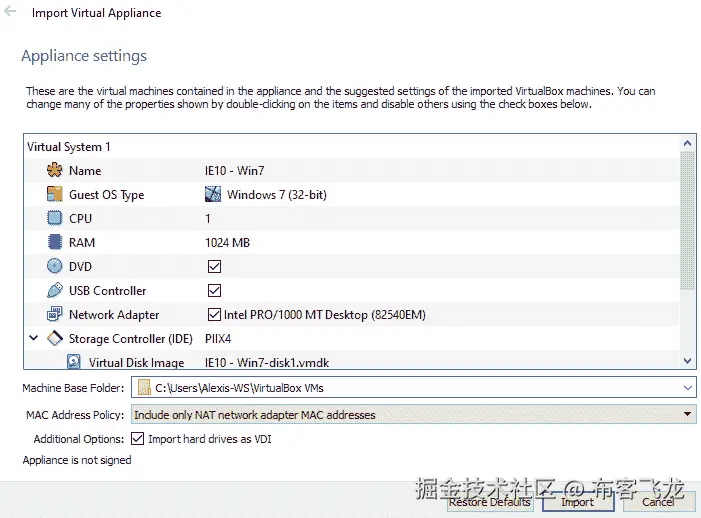Click the DVD disc icon
This screenshot has width=701, height=518.
pos(55,266)
